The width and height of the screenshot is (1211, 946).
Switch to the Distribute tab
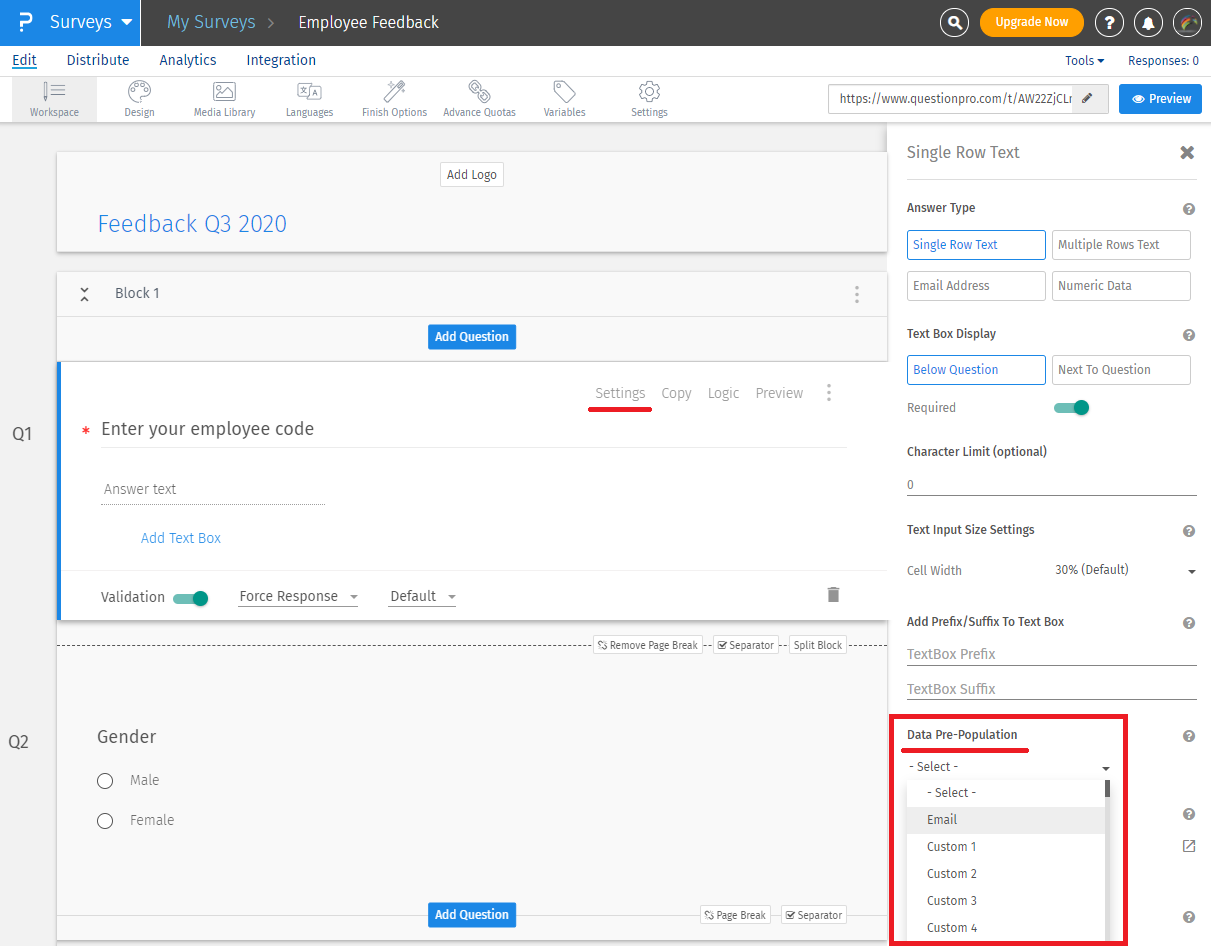click(x=98, y=60)
